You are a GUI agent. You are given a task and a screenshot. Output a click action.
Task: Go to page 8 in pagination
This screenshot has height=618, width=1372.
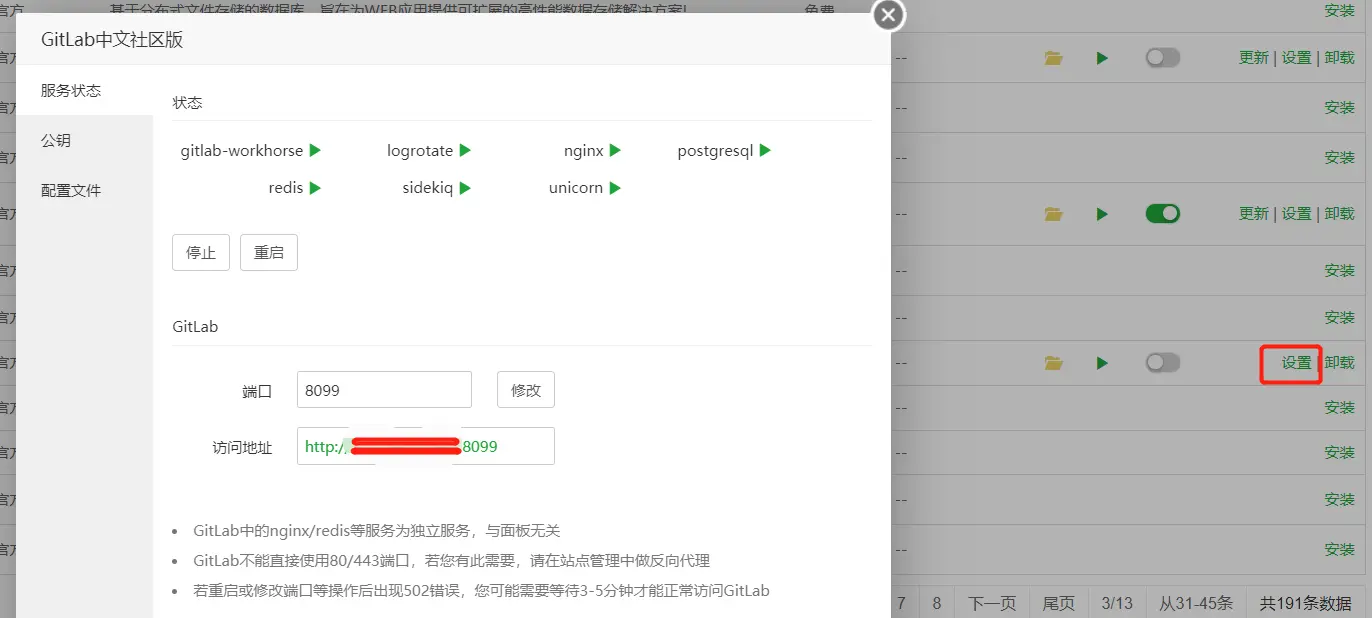pos(937,603)
